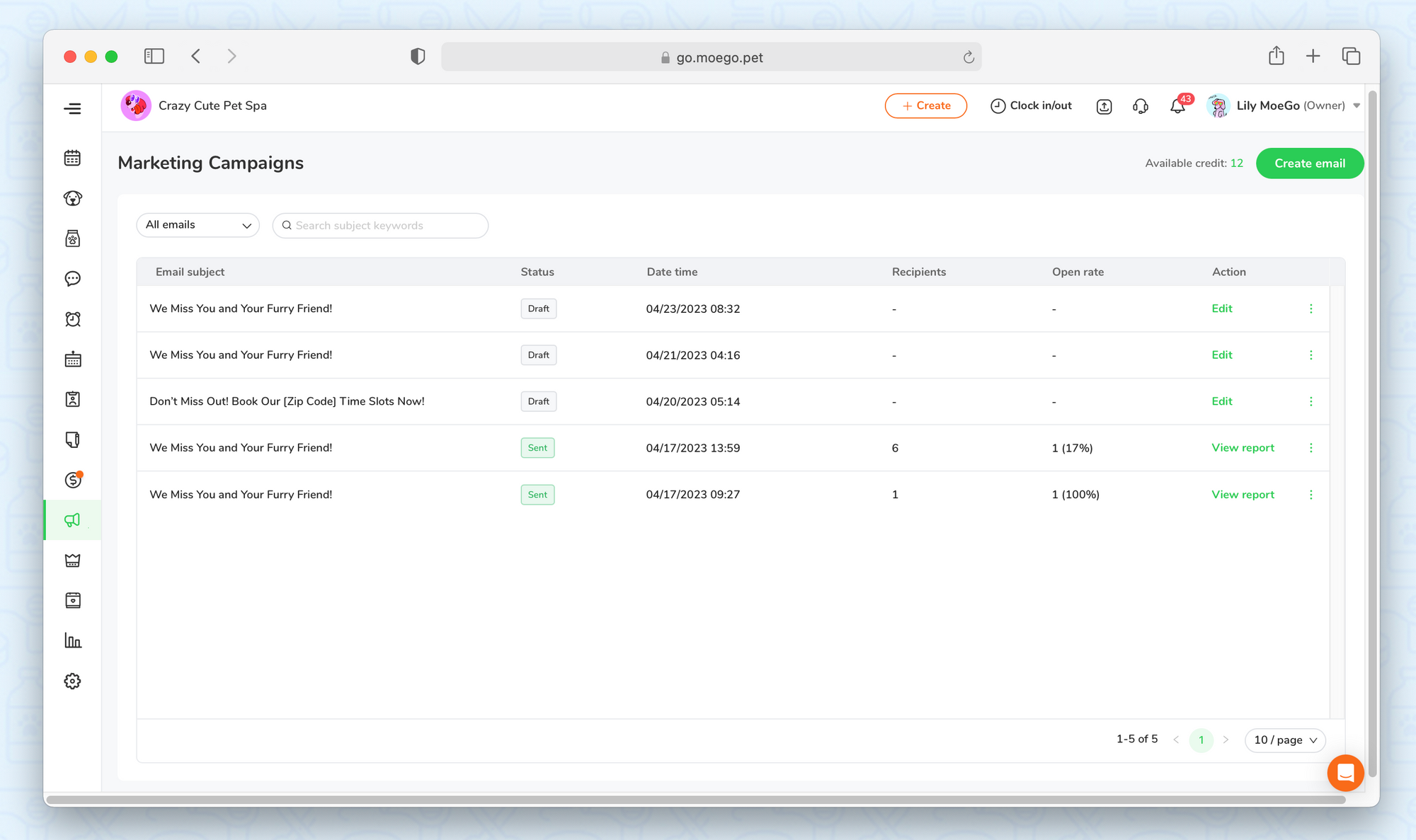
Task: Click the Available credit: 12 text
Action: click(x=1194, y=163)
